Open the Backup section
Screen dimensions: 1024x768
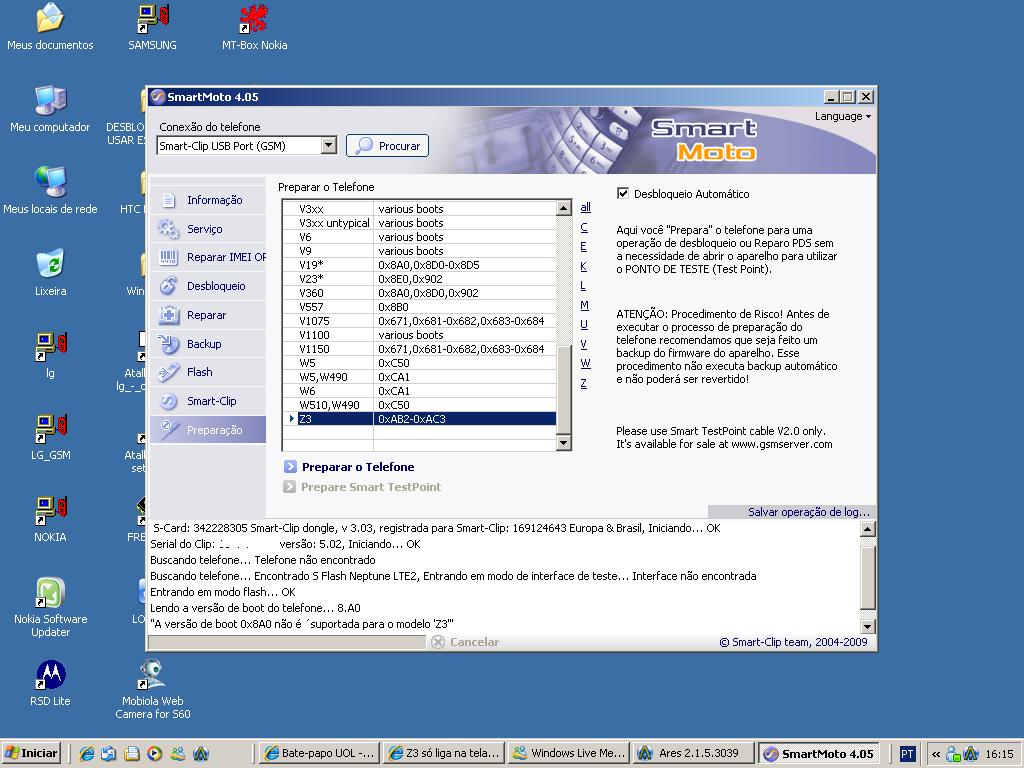[208, 344]
